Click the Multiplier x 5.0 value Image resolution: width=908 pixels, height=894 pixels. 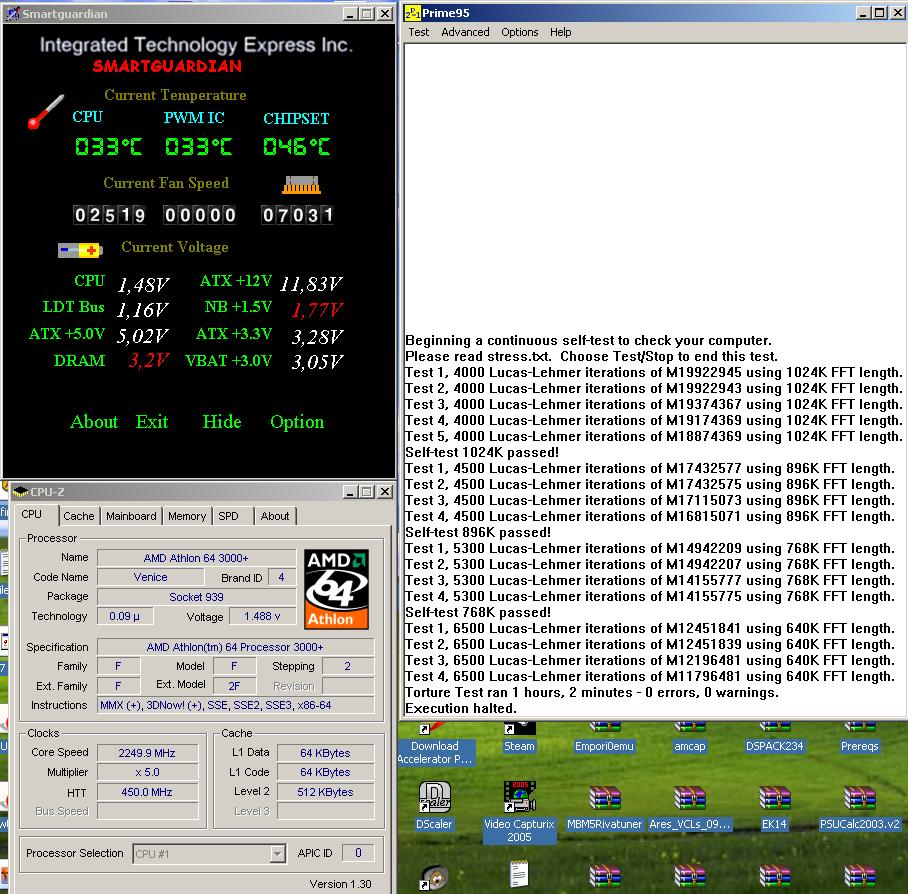click(147, 772)
